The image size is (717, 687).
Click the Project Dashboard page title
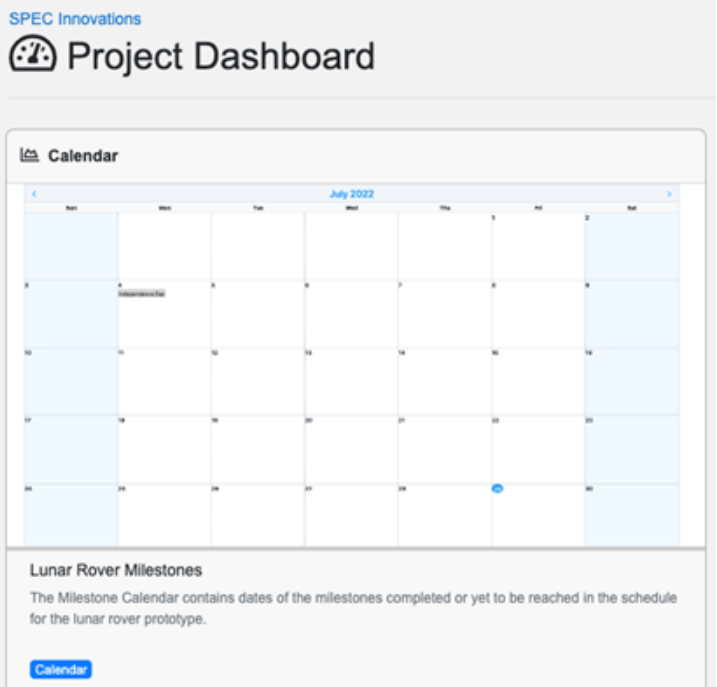click(220, 56)
